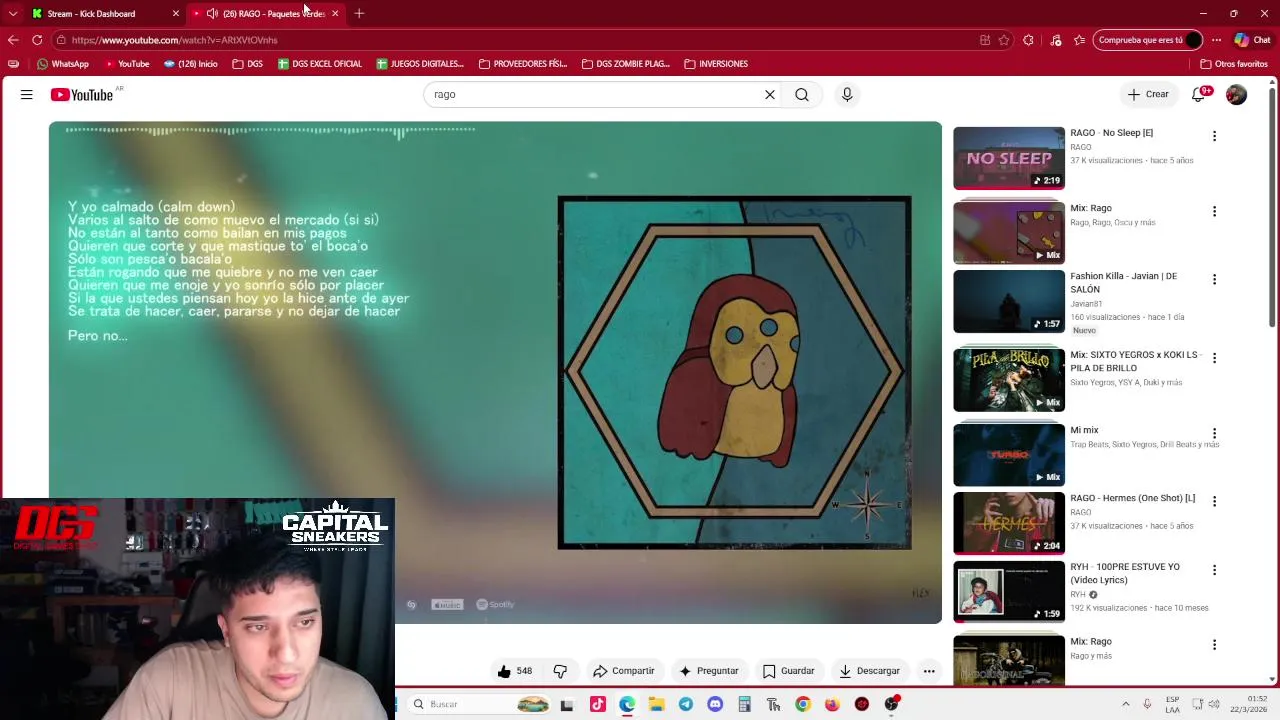1280x720 pixels.
Task: Open JUEGOS DIGITALES bookmark
Action: 420,64
